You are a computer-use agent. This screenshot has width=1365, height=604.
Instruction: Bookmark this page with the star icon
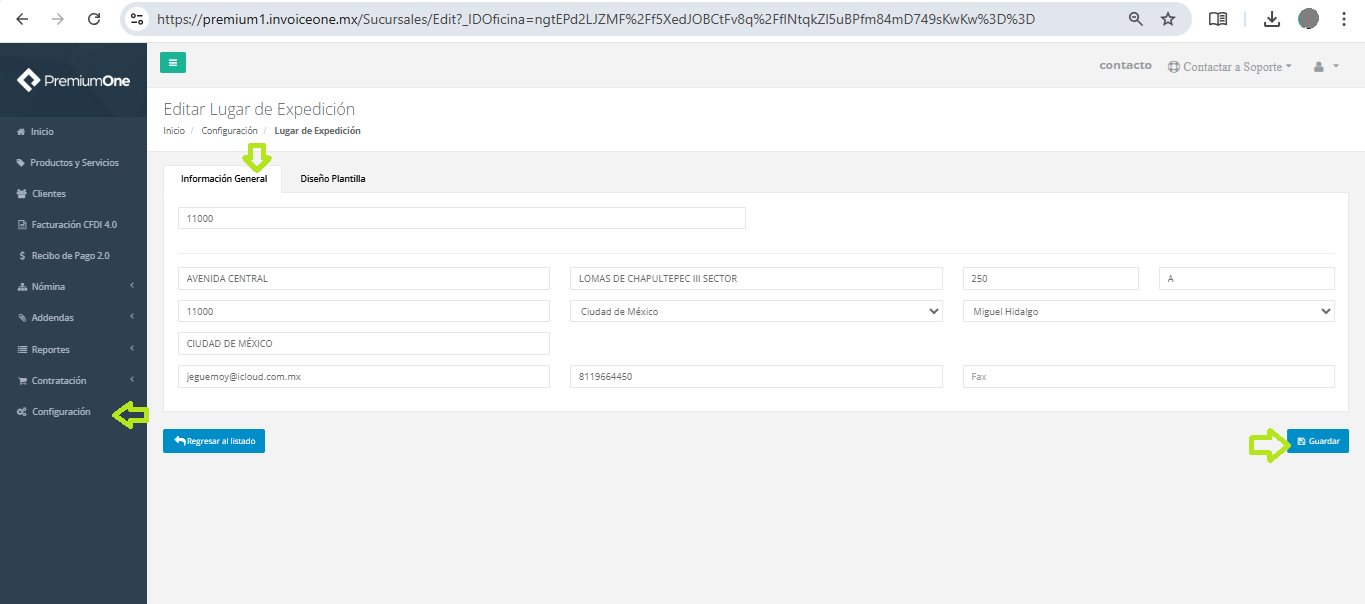[x=1168, y=19]
